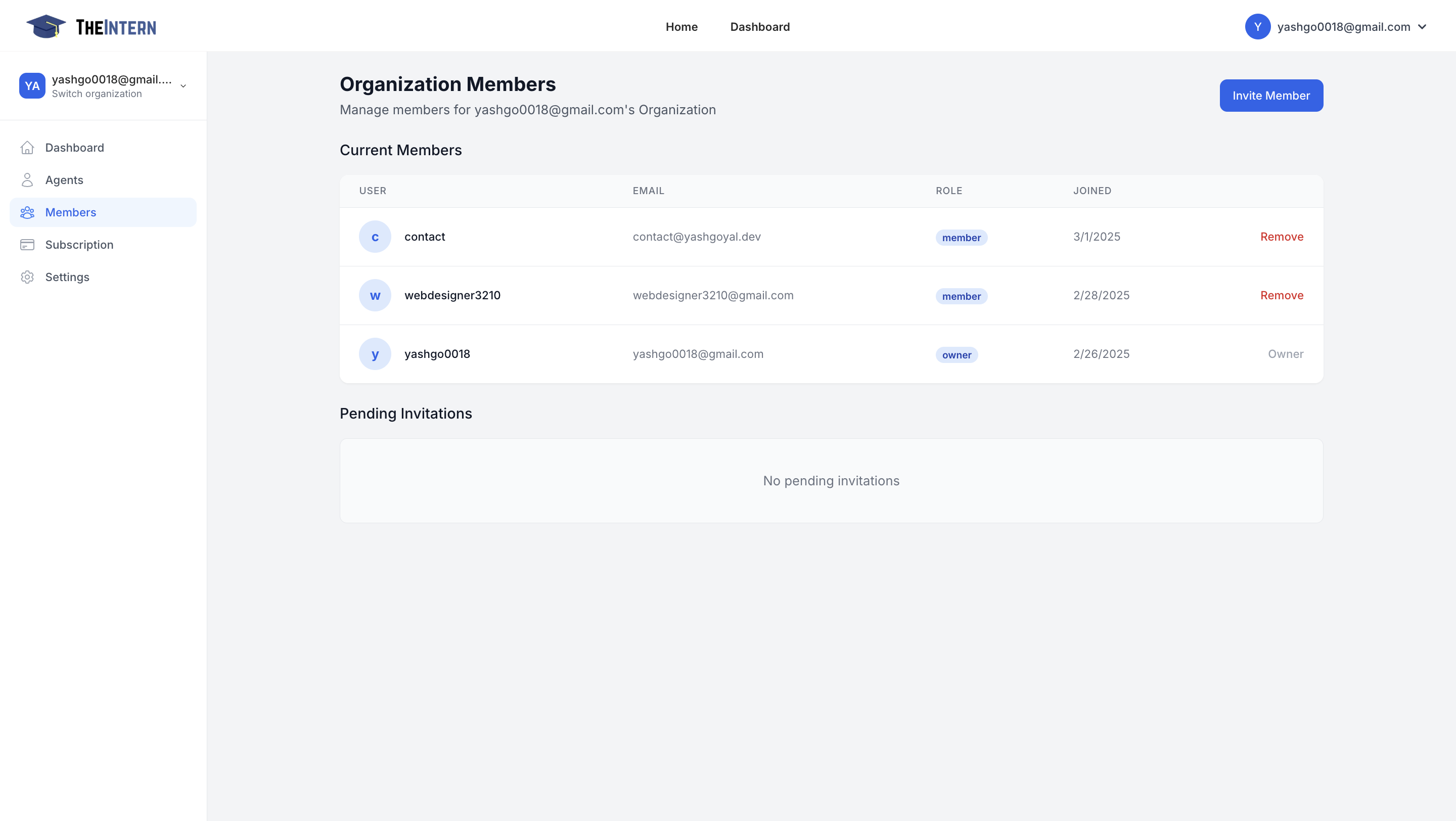Click the YA organization avatar in sidebar
The image size is (1456, 821).
click(32, 86)
